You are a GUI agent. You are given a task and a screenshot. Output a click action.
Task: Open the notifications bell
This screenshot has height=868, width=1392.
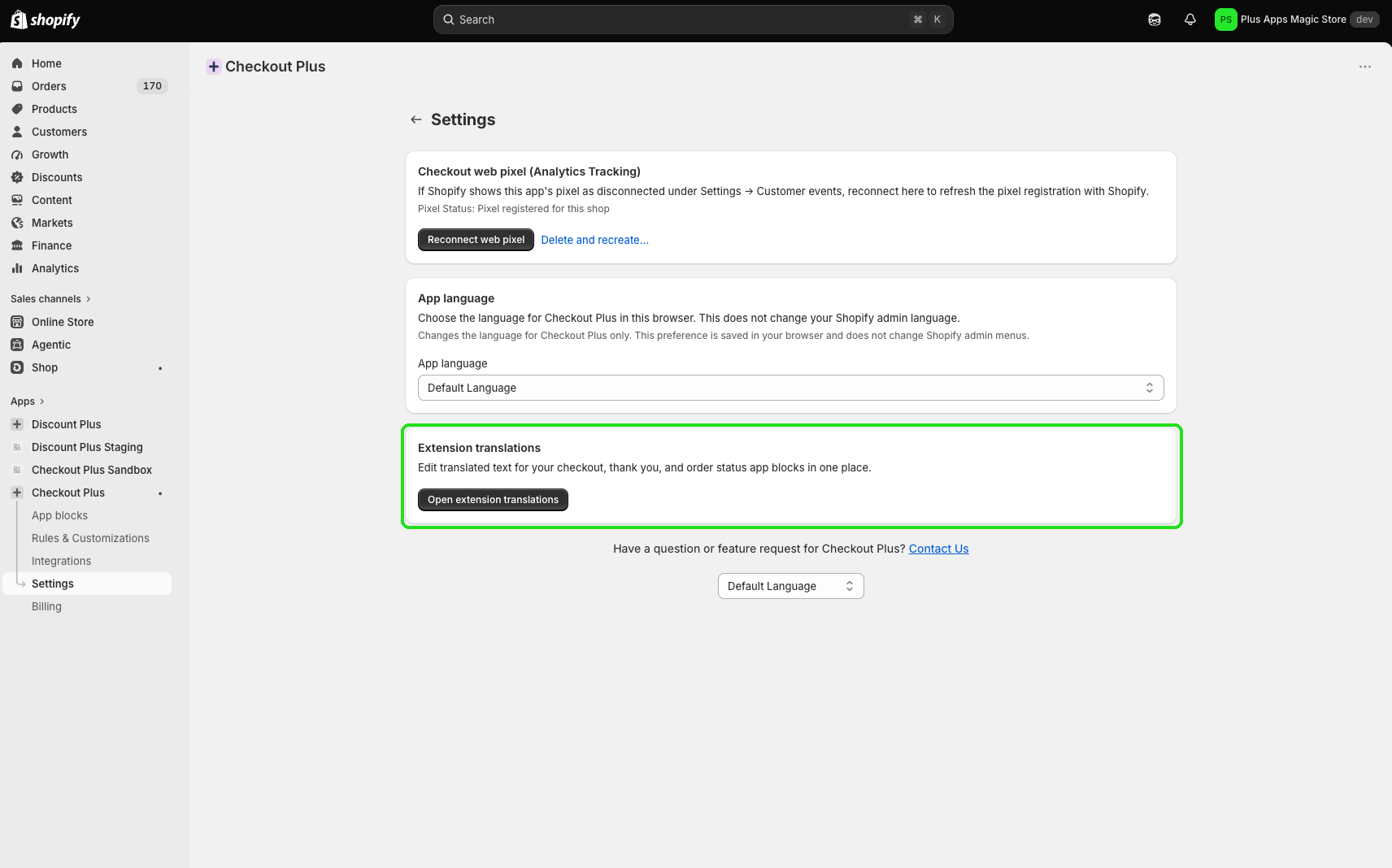1190,20
